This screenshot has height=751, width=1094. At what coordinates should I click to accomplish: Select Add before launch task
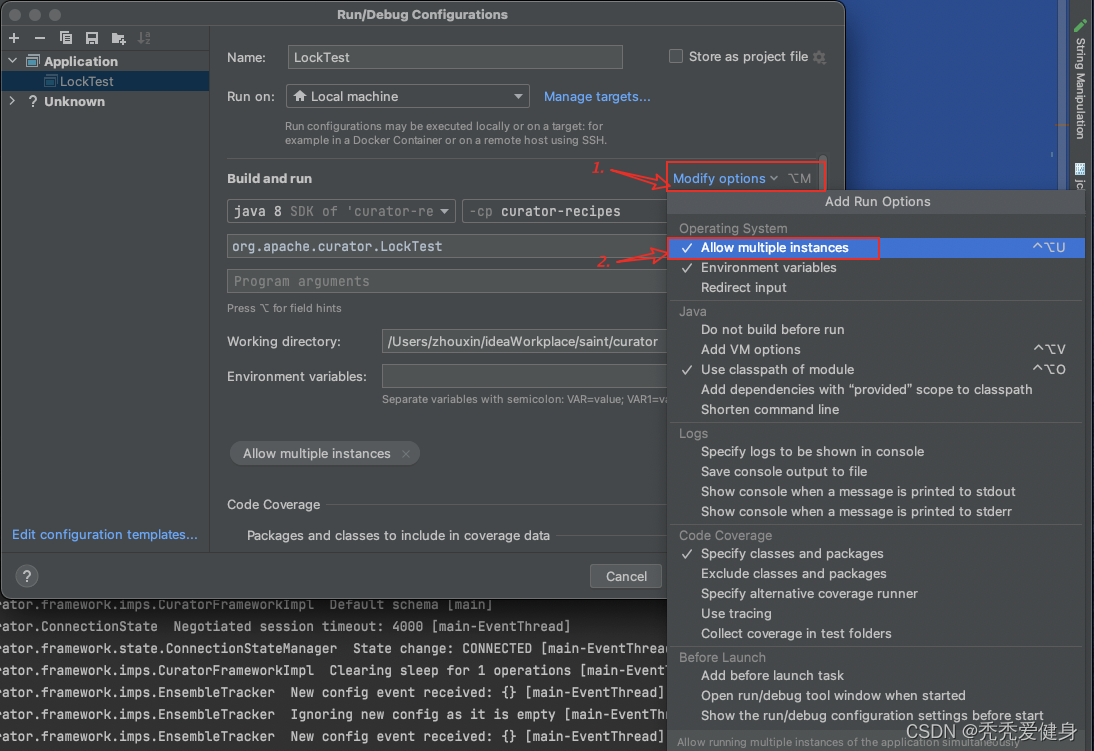point(876,676)
